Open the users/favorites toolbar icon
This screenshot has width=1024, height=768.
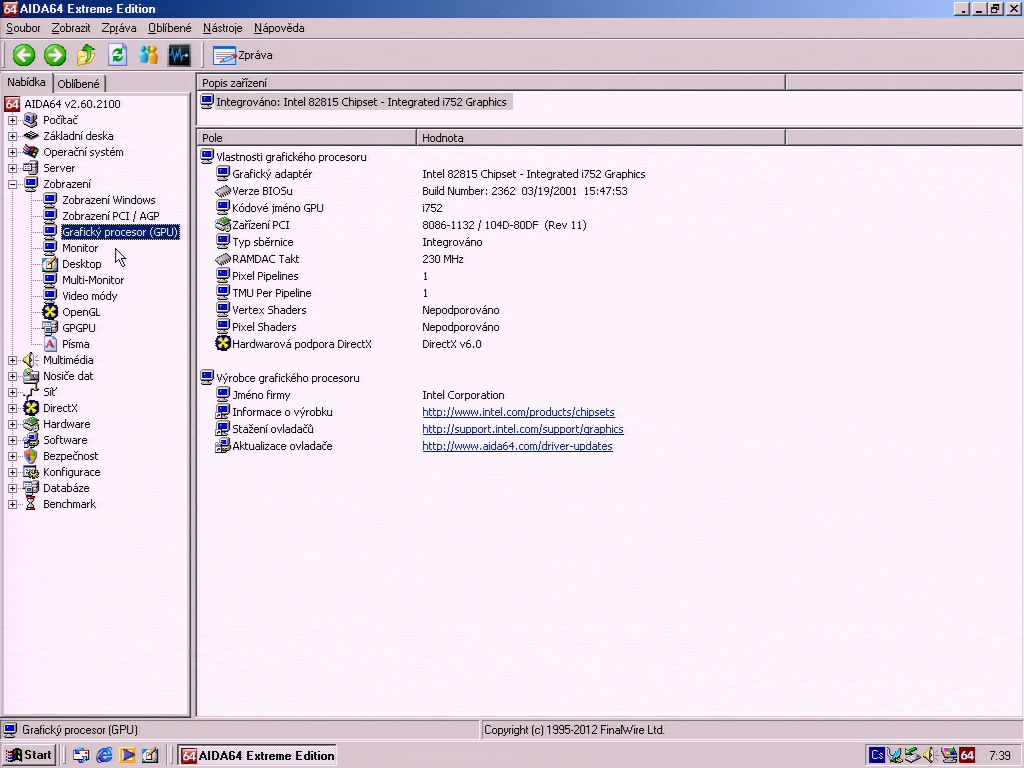coord(149,55)
